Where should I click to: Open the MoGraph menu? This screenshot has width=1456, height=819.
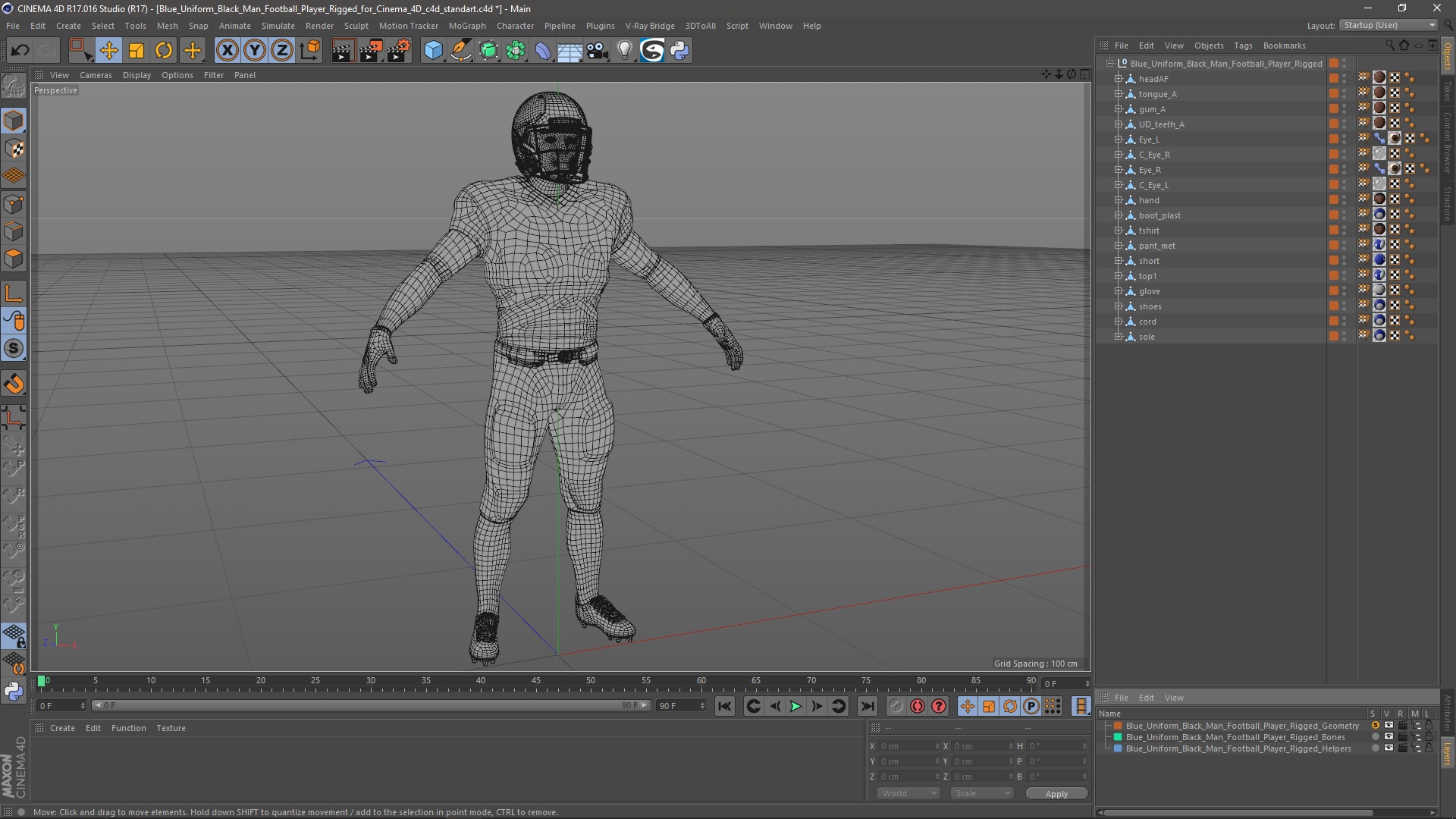point(467,26)
